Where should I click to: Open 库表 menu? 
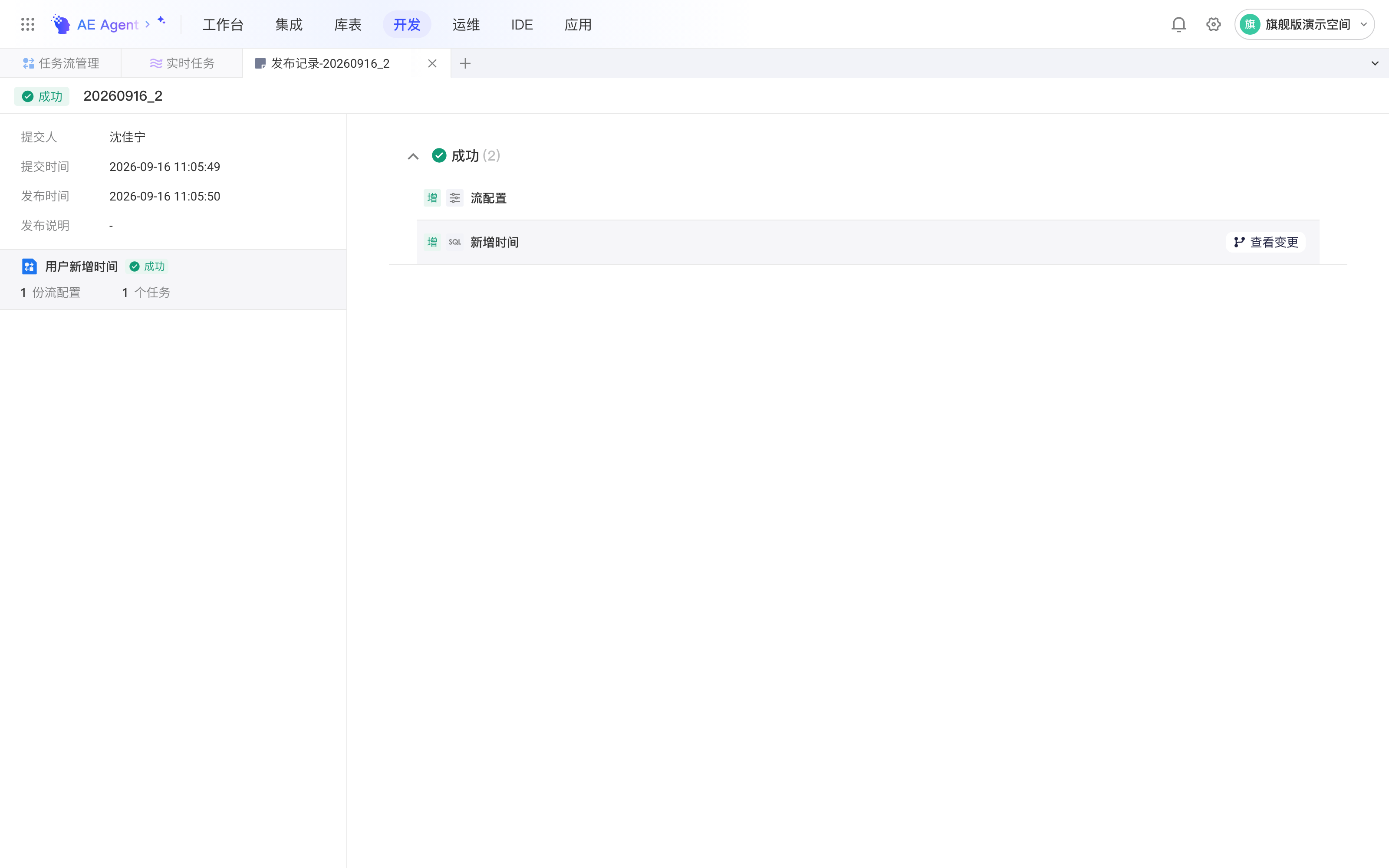point(348,25)
